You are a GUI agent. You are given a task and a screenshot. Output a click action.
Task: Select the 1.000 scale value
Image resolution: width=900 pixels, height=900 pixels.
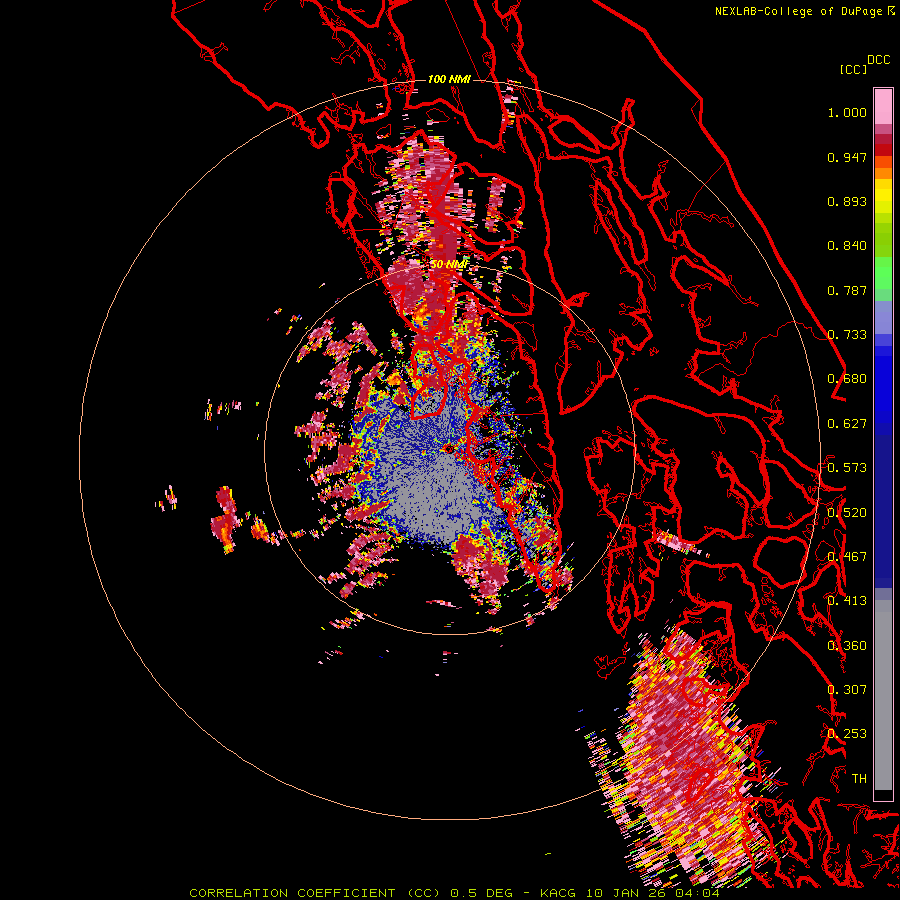click(x=847, y=112)
